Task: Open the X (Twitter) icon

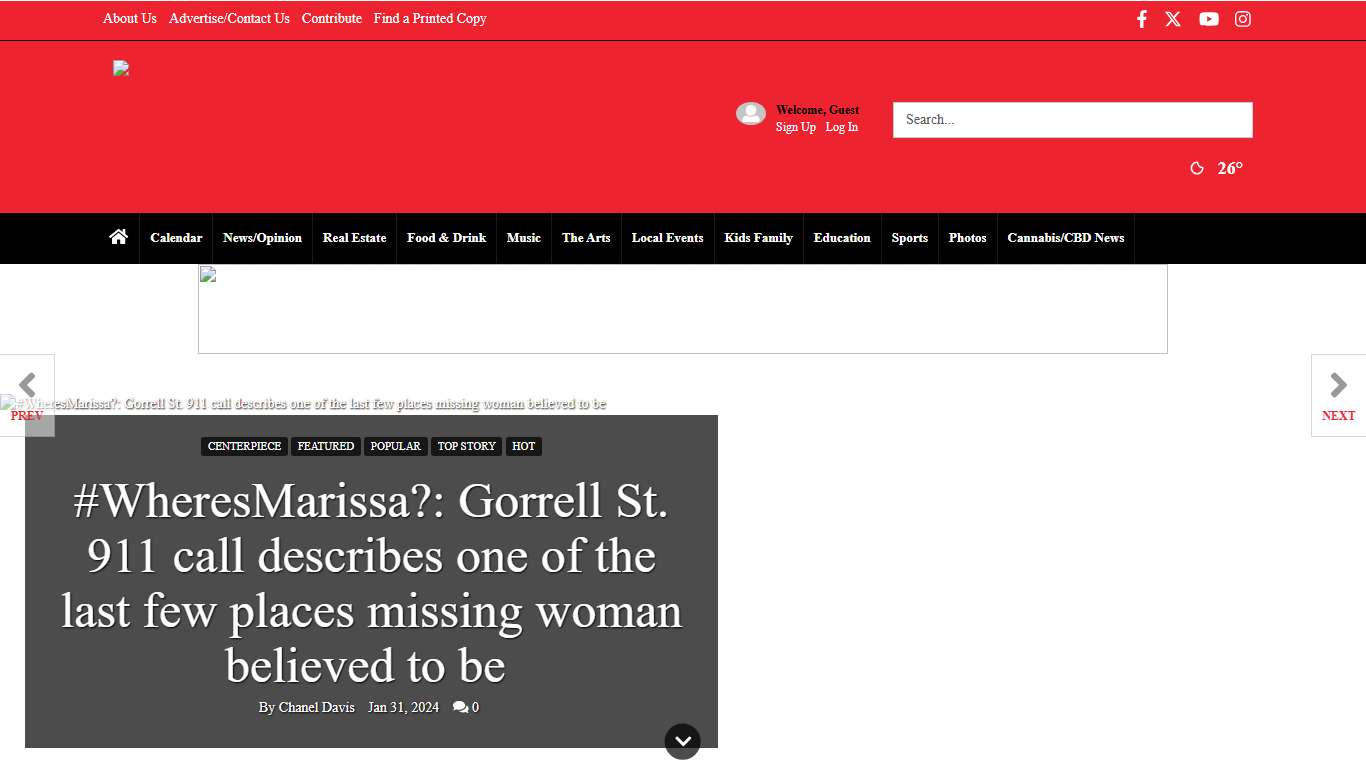Action: [1172, 19]
